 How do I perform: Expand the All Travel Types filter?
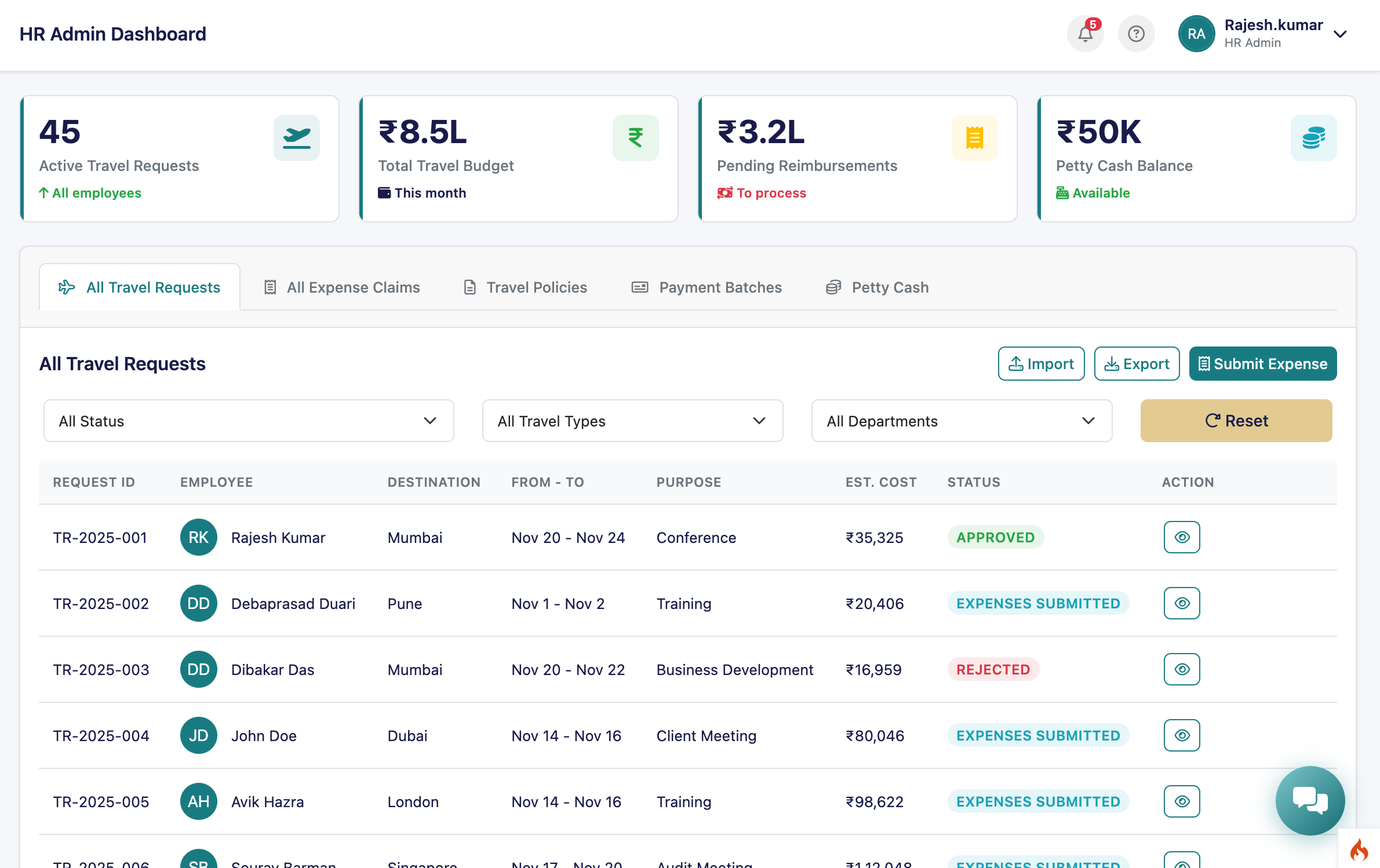coord(632,421)
